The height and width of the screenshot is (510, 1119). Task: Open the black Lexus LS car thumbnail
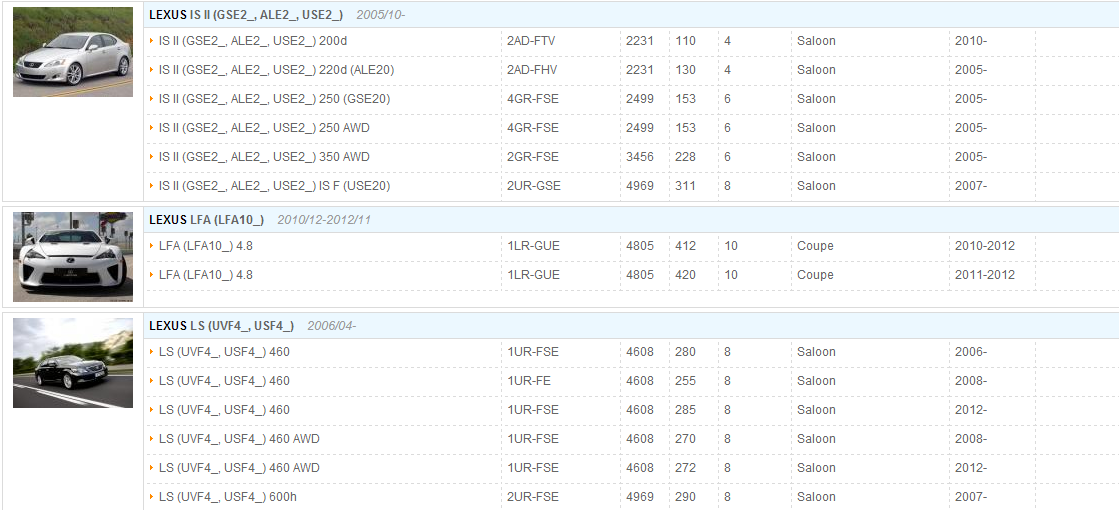pos(73,363)
